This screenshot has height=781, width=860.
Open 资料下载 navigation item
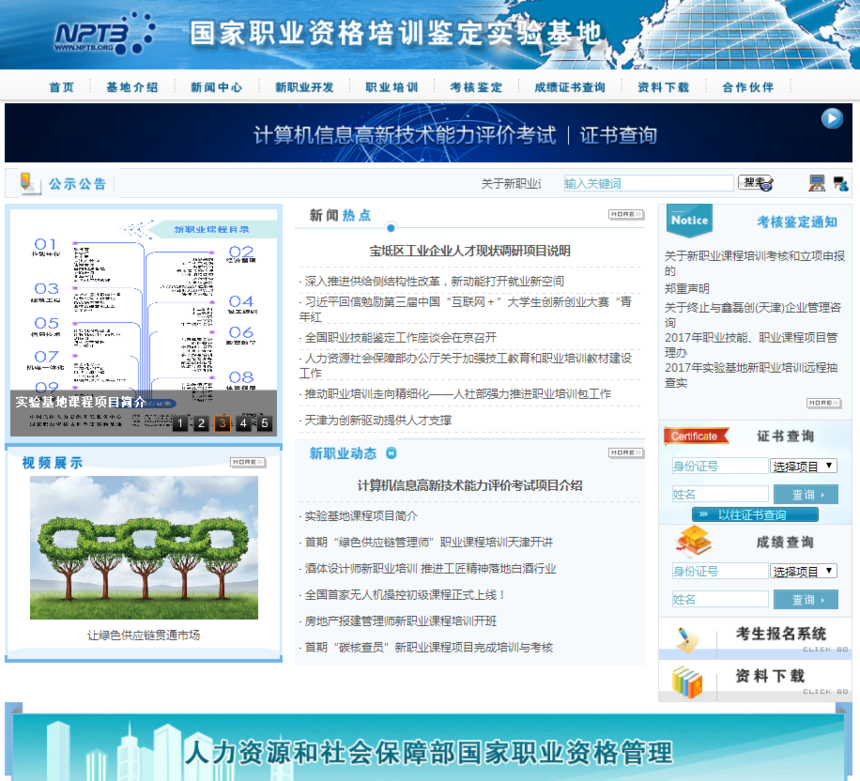coord(663,87)
